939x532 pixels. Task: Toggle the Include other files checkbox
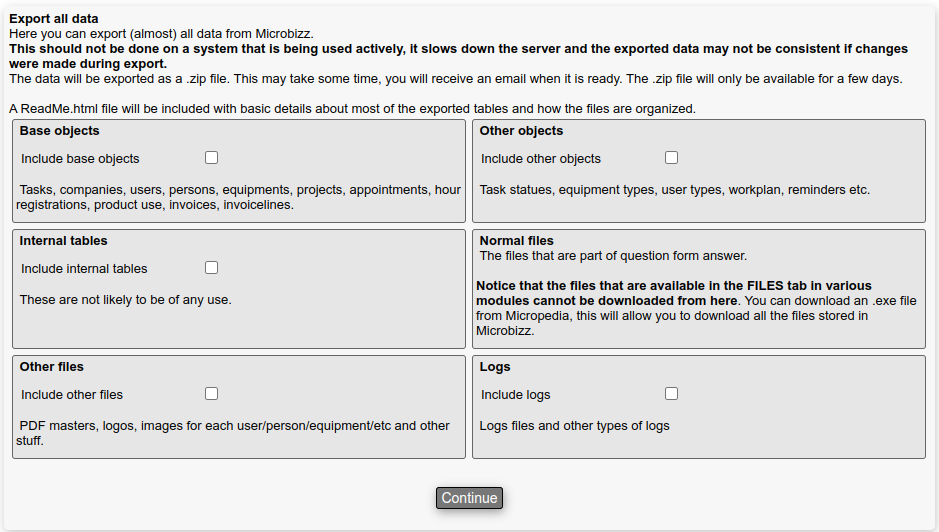(x=211, y=394)
